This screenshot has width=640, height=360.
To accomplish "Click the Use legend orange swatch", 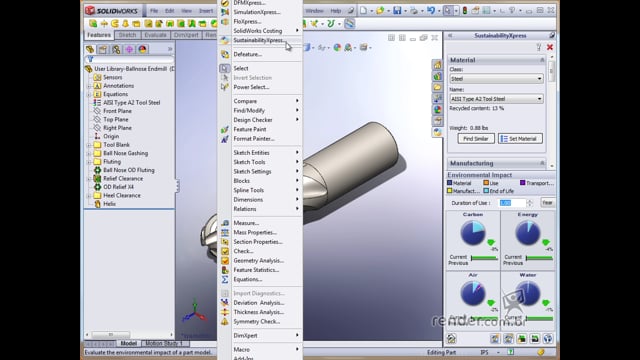I will 486,183.
